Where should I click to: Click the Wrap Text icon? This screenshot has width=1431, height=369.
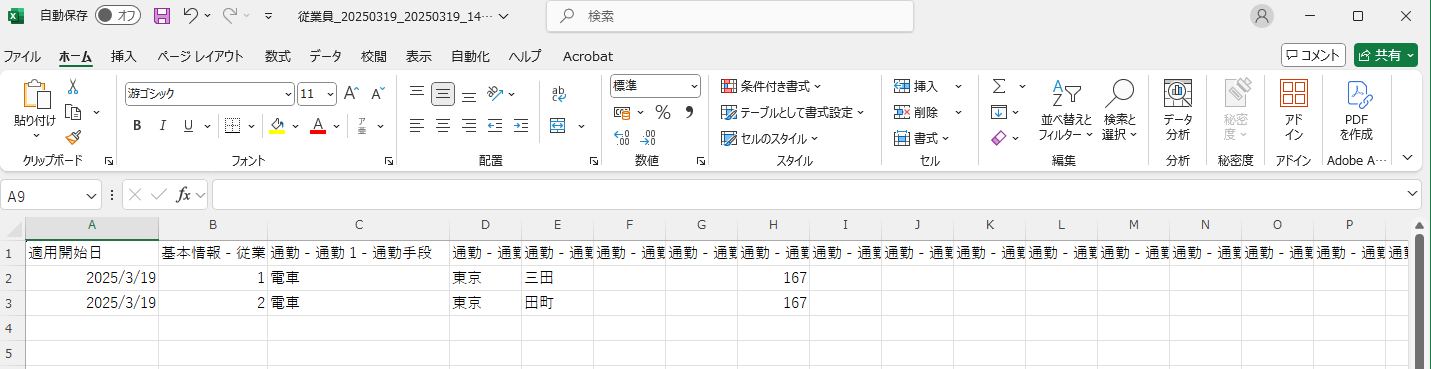coord(559,93)
